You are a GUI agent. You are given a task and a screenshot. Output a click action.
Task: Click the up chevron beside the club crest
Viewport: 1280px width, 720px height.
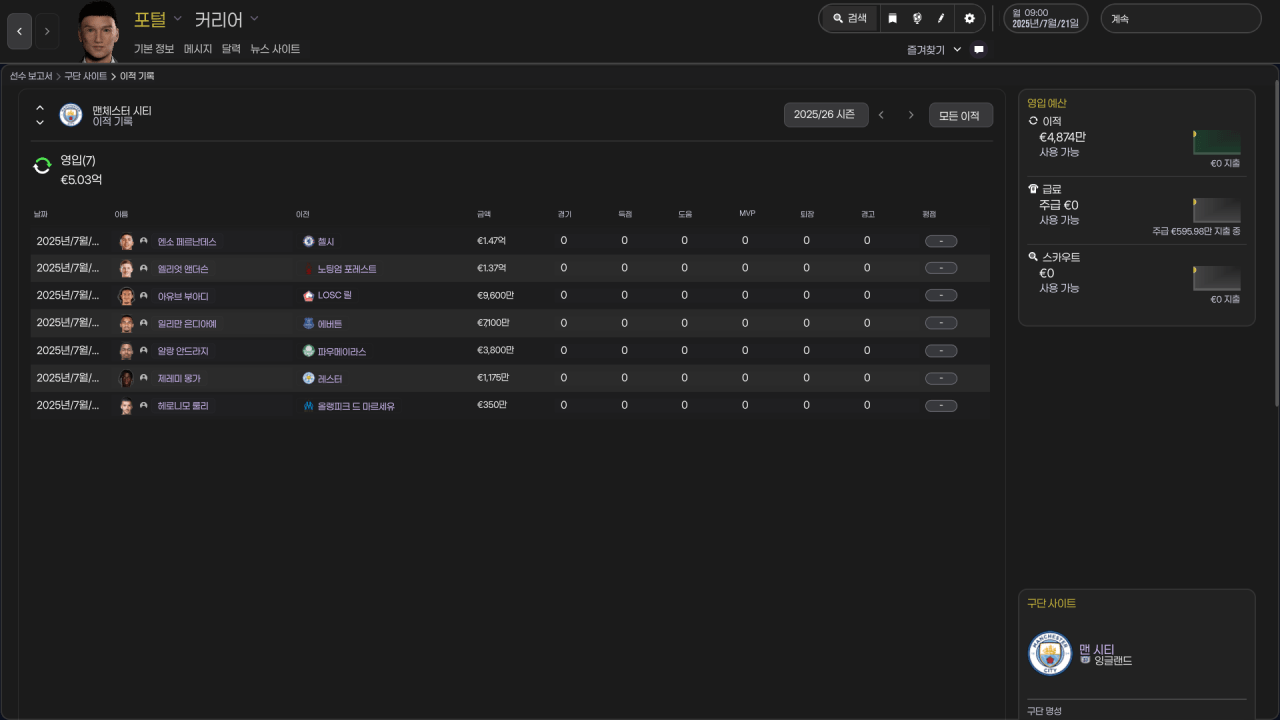coord(40,108)
